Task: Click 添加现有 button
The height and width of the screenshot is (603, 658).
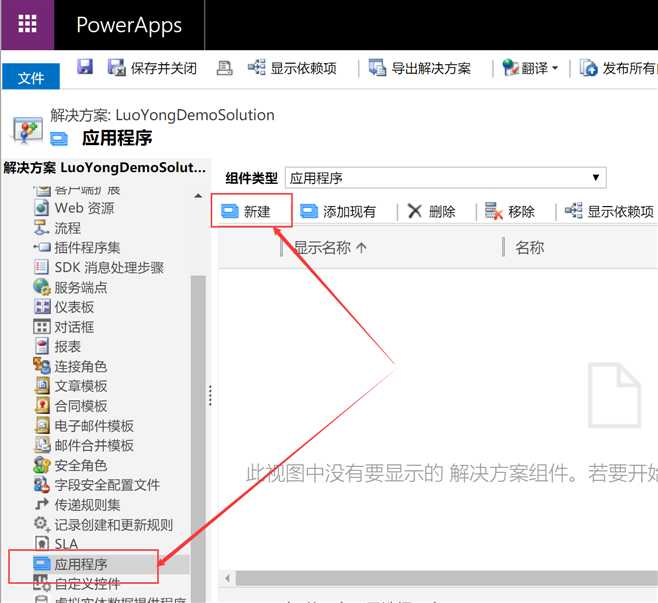Action: [338, 211]
